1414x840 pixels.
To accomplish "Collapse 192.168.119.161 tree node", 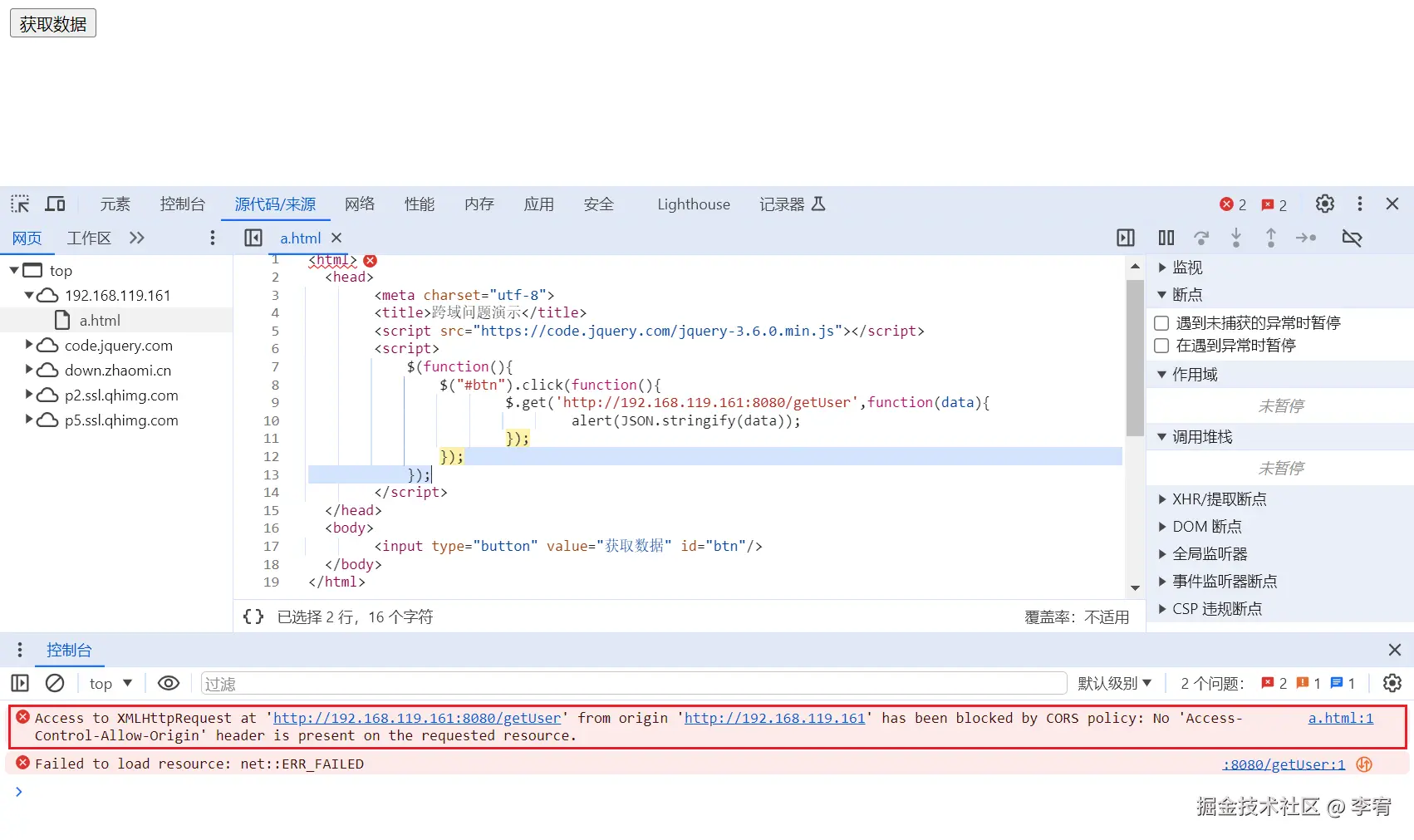I will (29, 295).
